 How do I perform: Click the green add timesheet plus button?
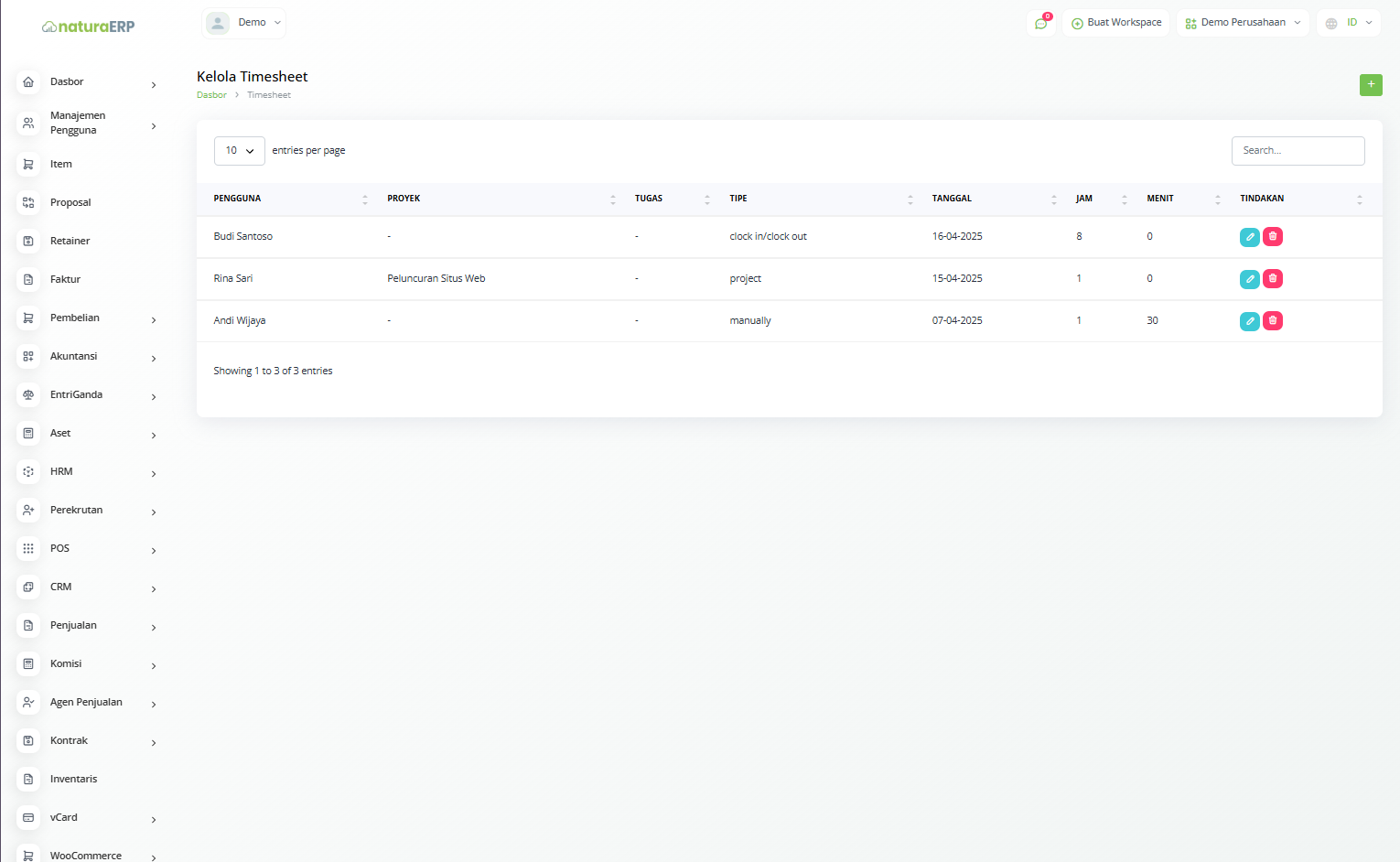point(1371,85)
